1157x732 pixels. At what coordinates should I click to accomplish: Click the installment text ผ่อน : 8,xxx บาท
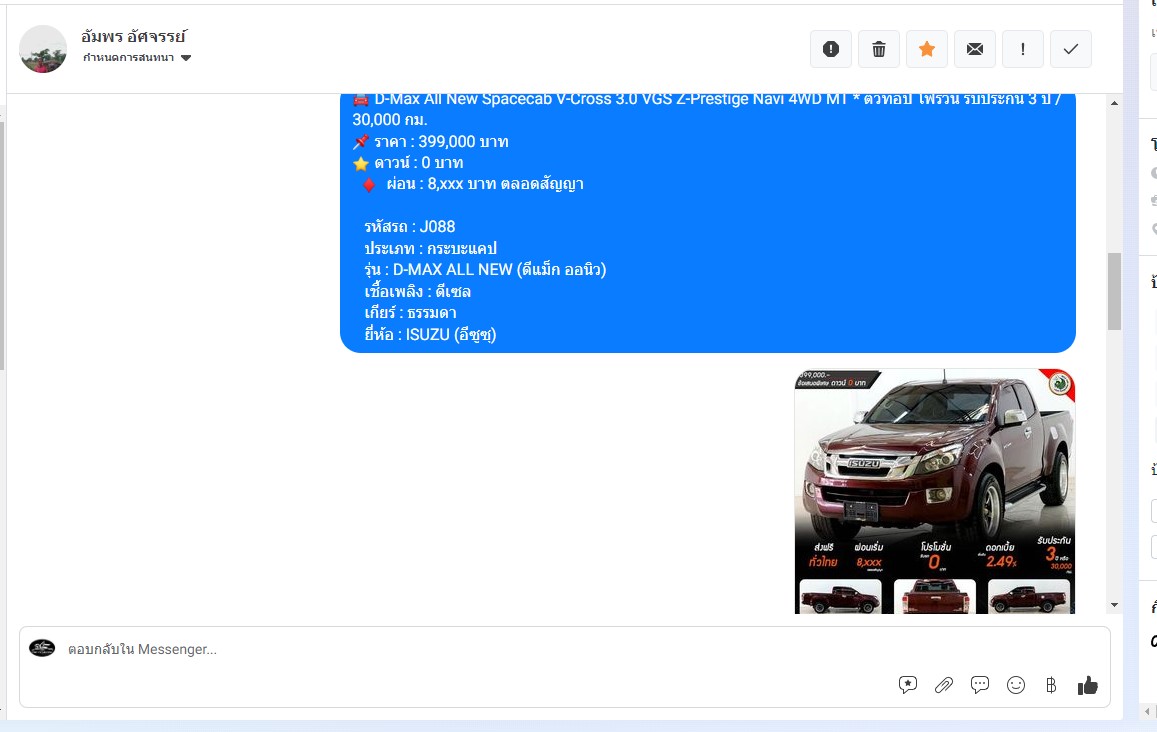pyautogui.click(x=441, y=184)
